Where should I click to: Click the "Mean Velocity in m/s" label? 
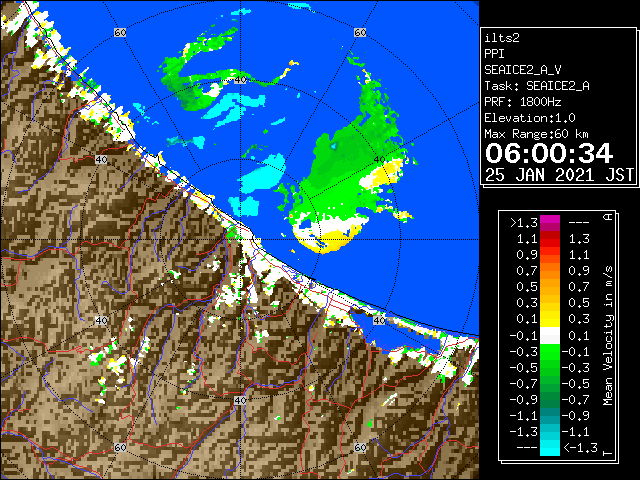click(x=608, y=336)
